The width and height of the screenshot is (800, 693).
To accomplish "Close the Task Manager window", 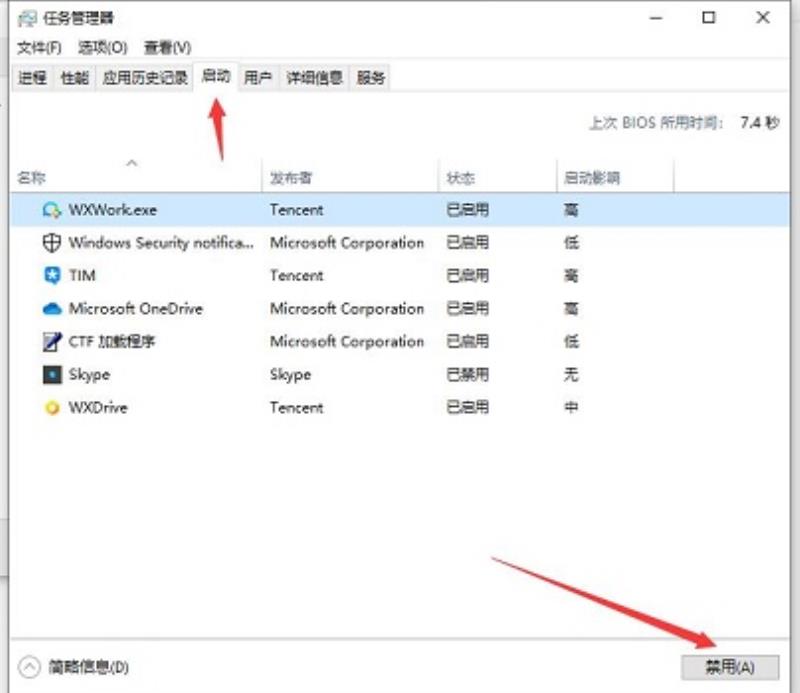I will (763, 18).
